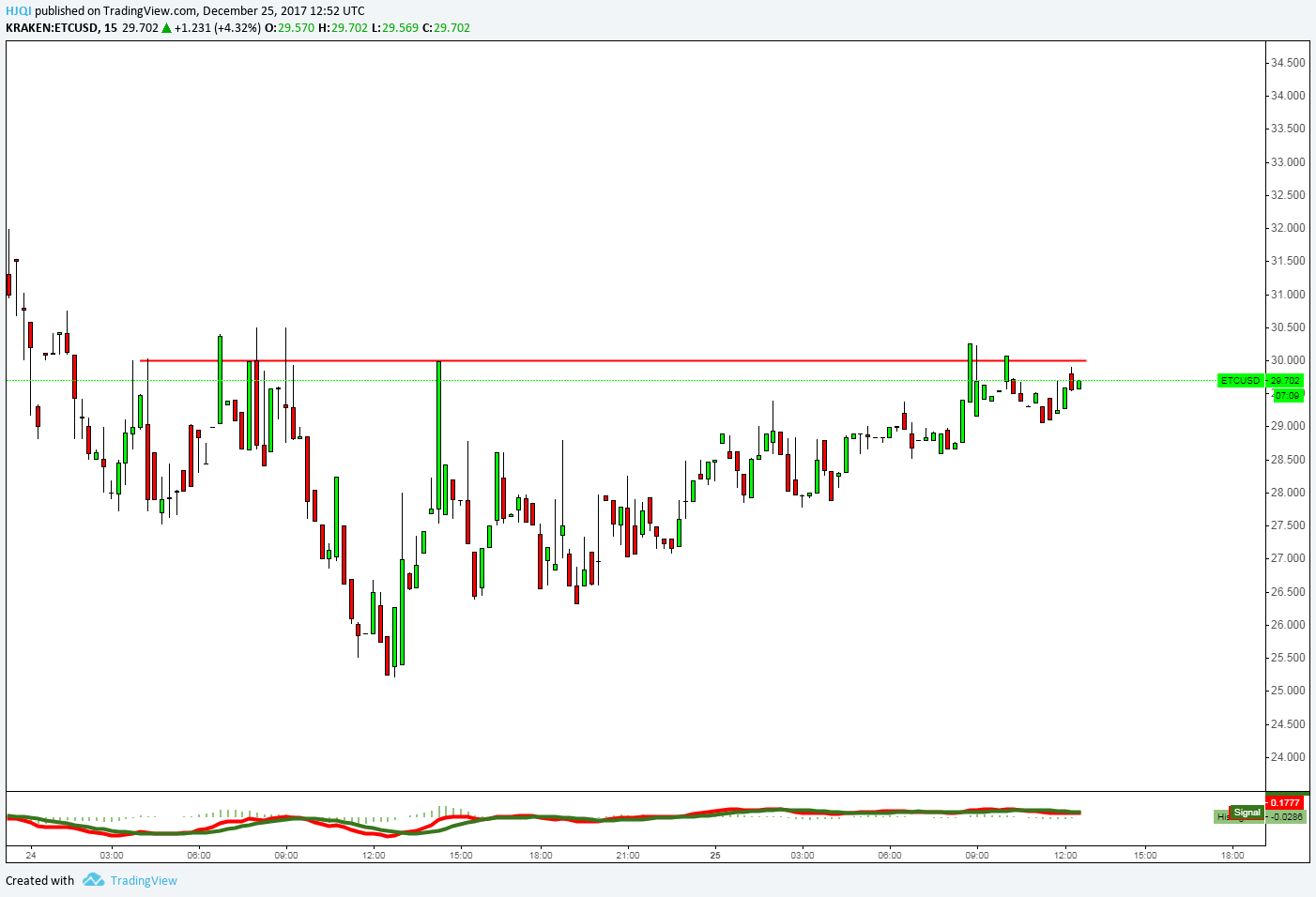Click the bold 25 date label on time axis
The width and height of the screenshot is (1316, 897).
click(x=715, y=855)
